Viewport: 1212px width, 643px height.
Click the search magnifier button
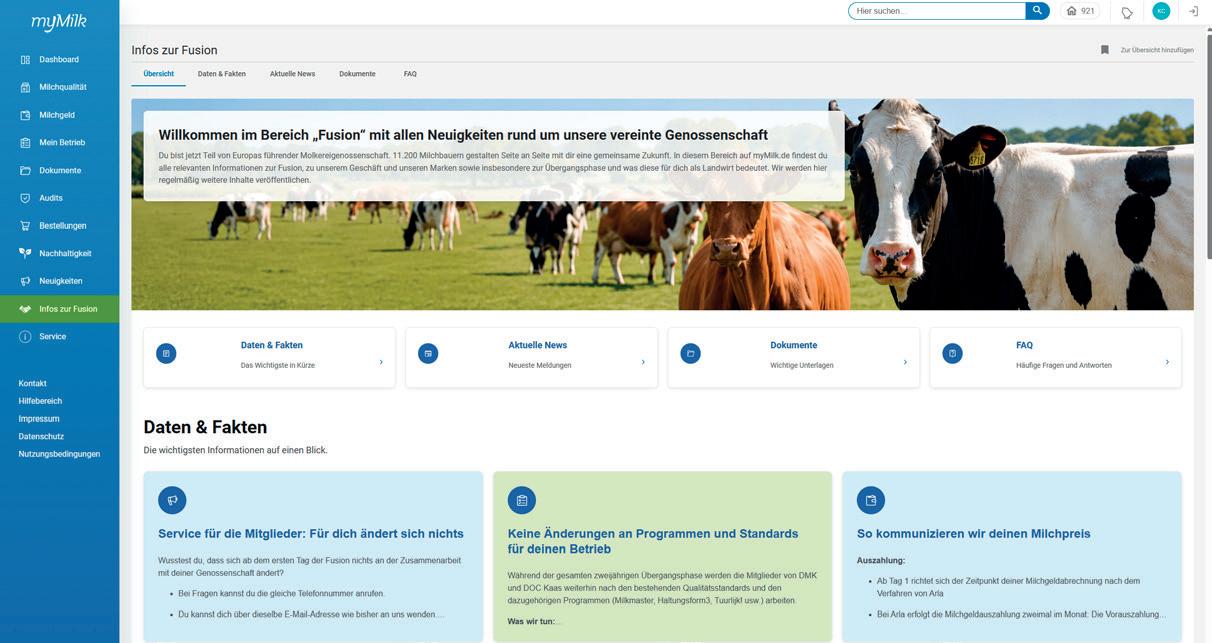(1037, 11)
